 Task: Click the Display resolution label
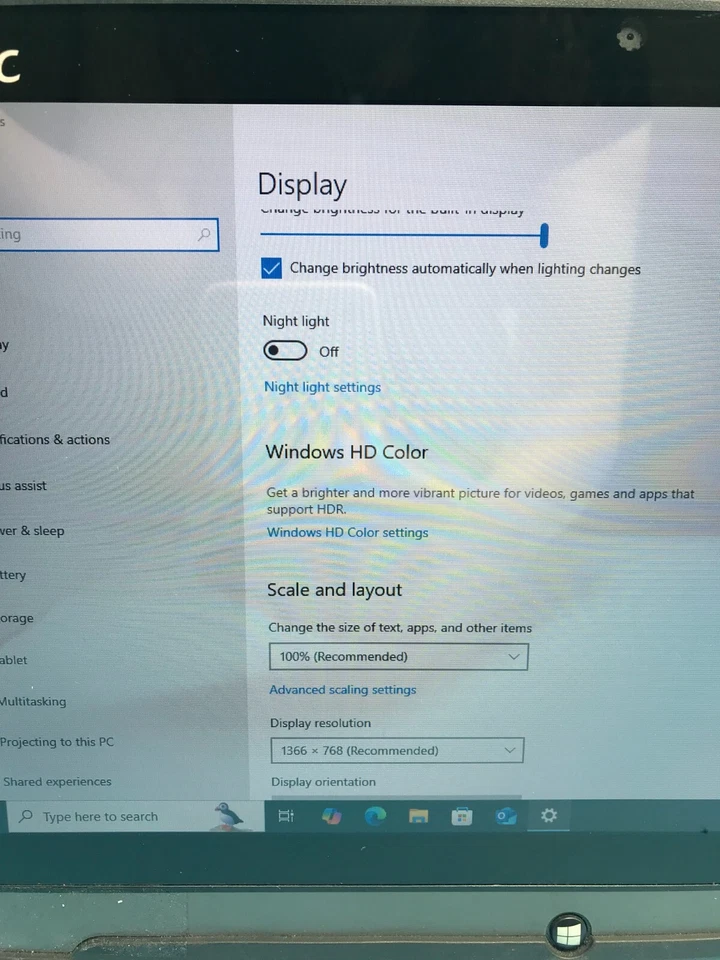coord(321,723)
